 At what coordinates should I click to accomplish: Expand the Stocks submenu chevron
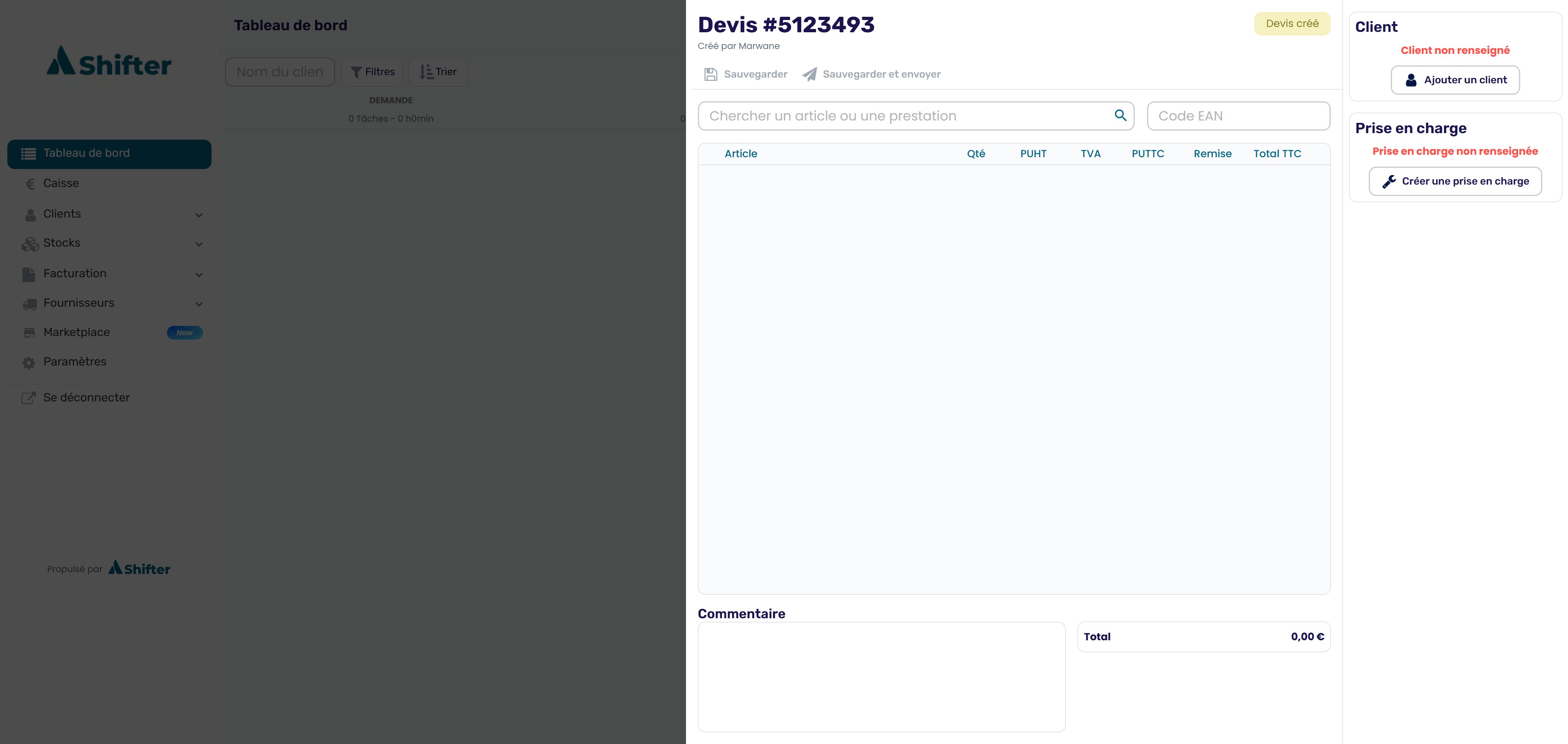199,244
